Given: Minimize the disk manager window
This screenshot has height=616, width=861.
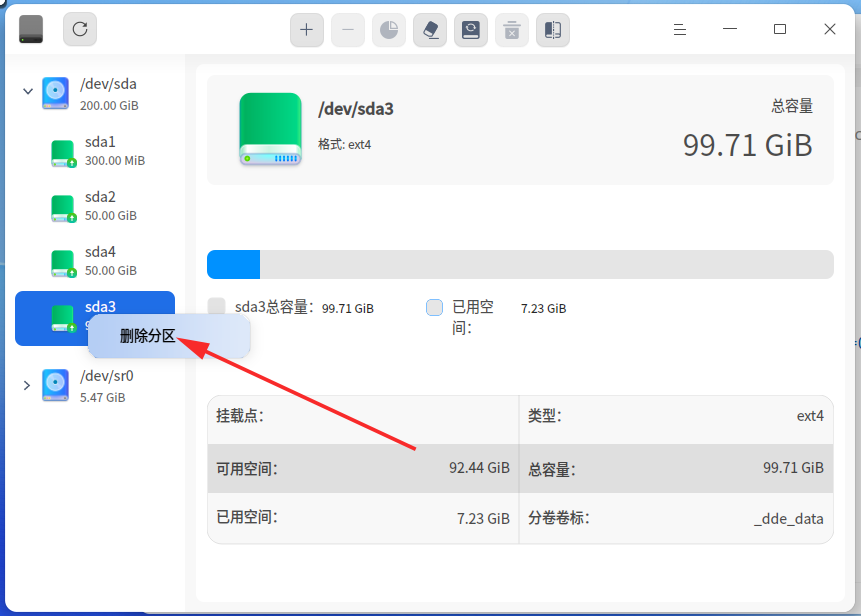Looking at the screenshot, I should coord(730,29).
